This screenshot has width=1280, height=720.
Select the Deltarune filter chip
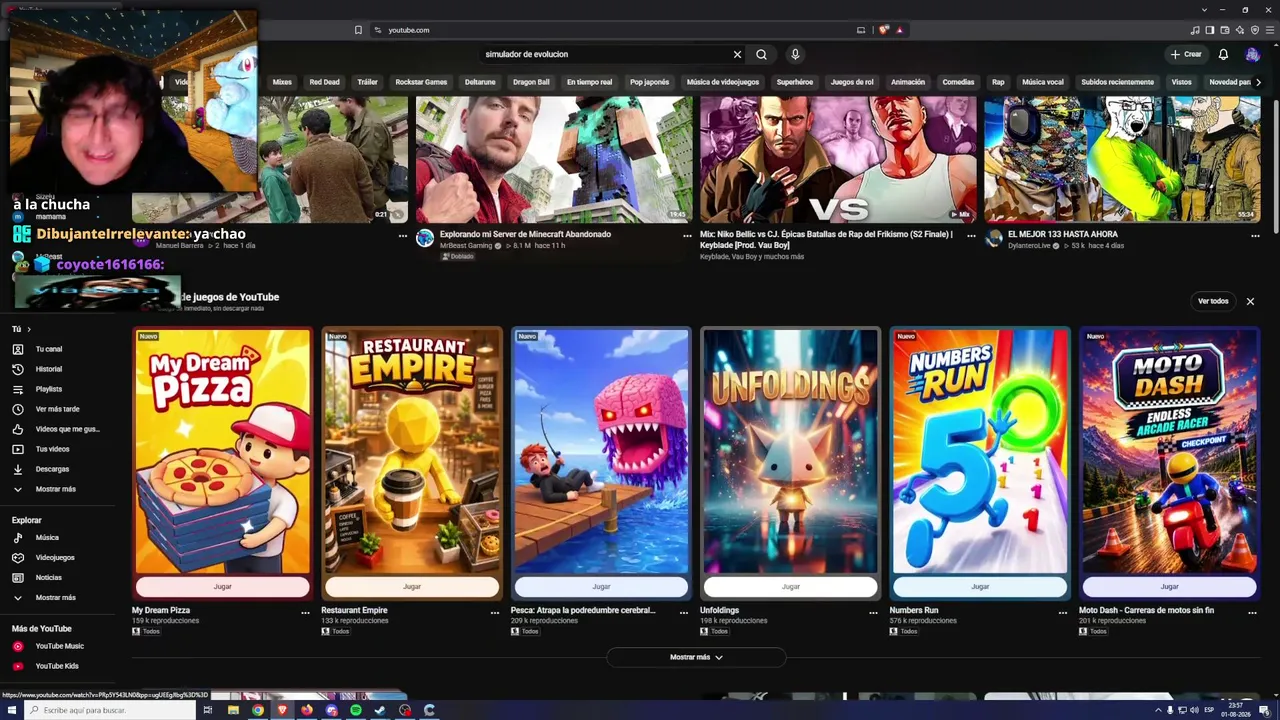tap(480, 82)
